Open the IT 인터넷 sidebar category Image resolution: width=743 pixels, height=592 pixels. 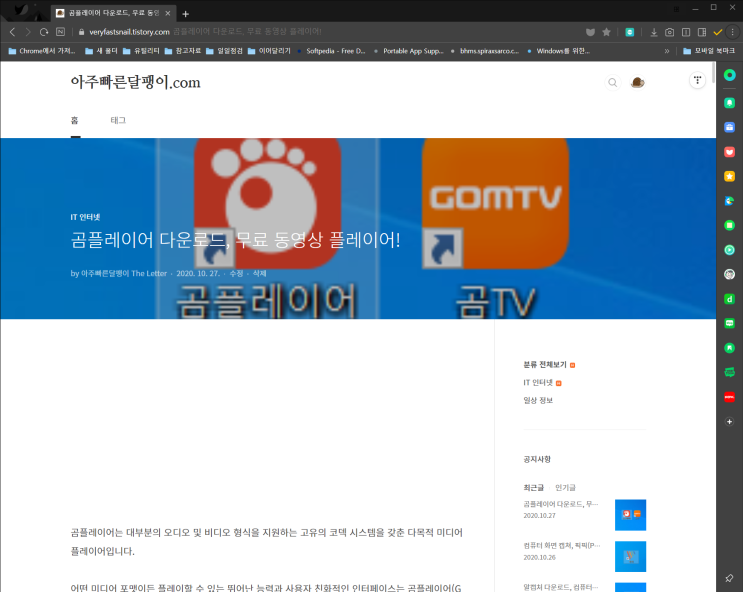(x=538, y=383)
